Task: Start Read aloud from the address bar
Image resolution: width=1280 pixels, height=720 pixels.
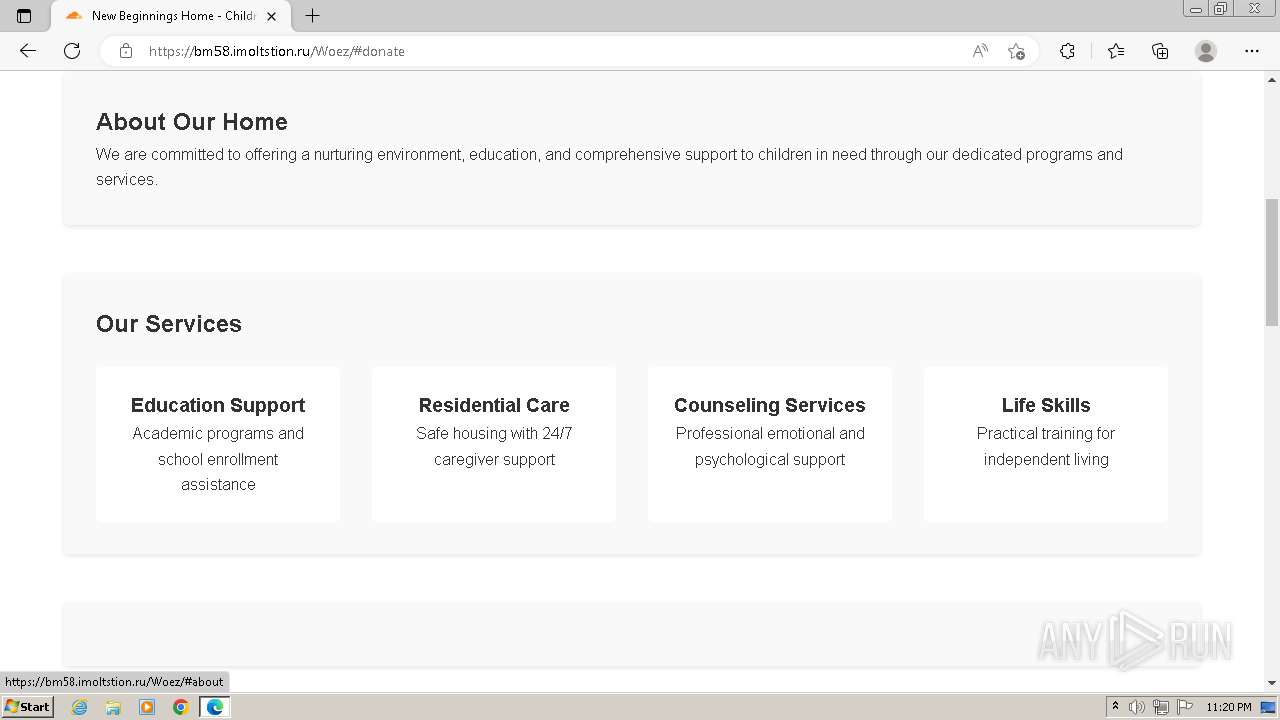Action: point(980,51)
